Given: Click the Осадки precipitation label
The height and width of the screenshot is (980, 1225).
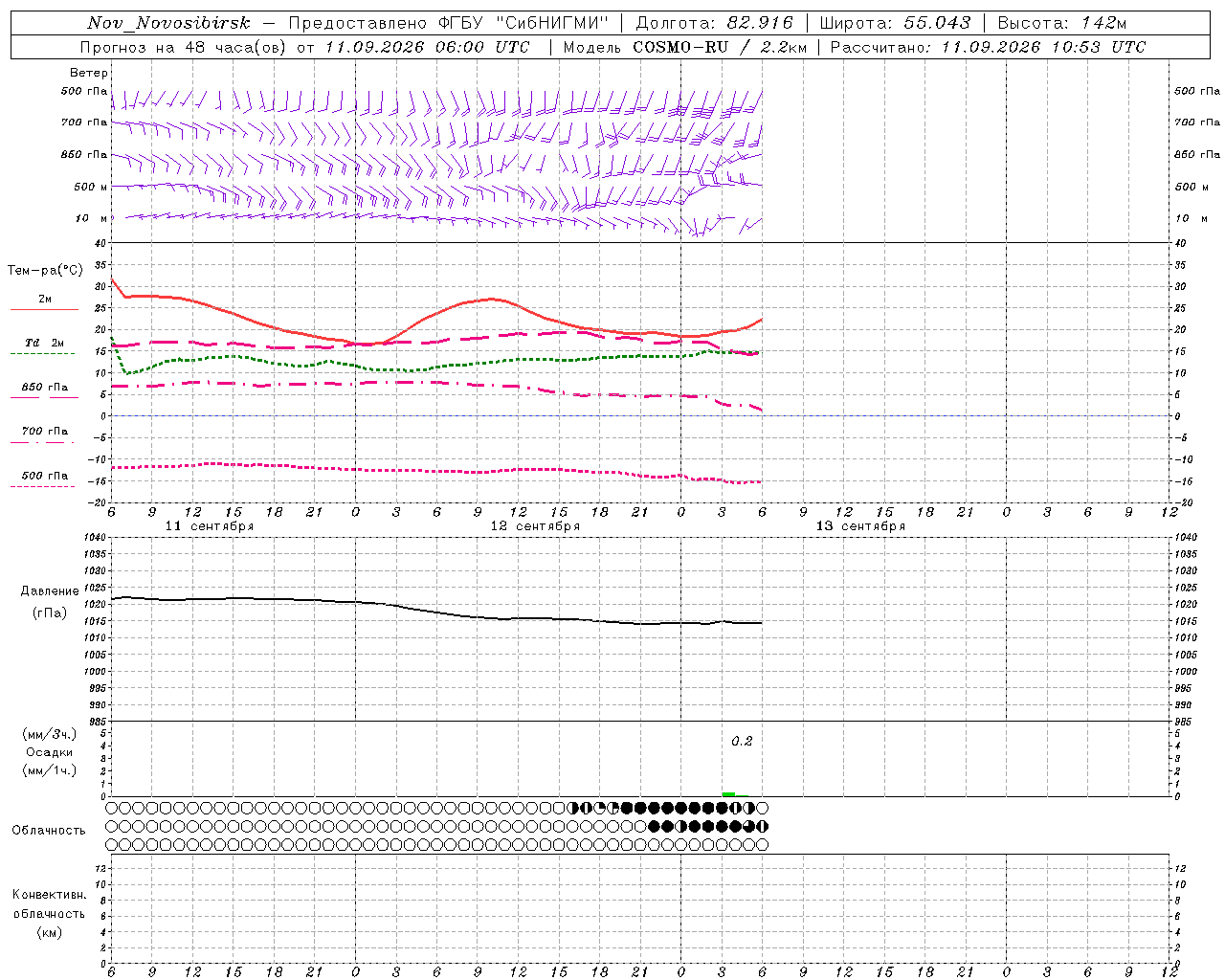Looking at the screenshot, I should tap(50, 752).
